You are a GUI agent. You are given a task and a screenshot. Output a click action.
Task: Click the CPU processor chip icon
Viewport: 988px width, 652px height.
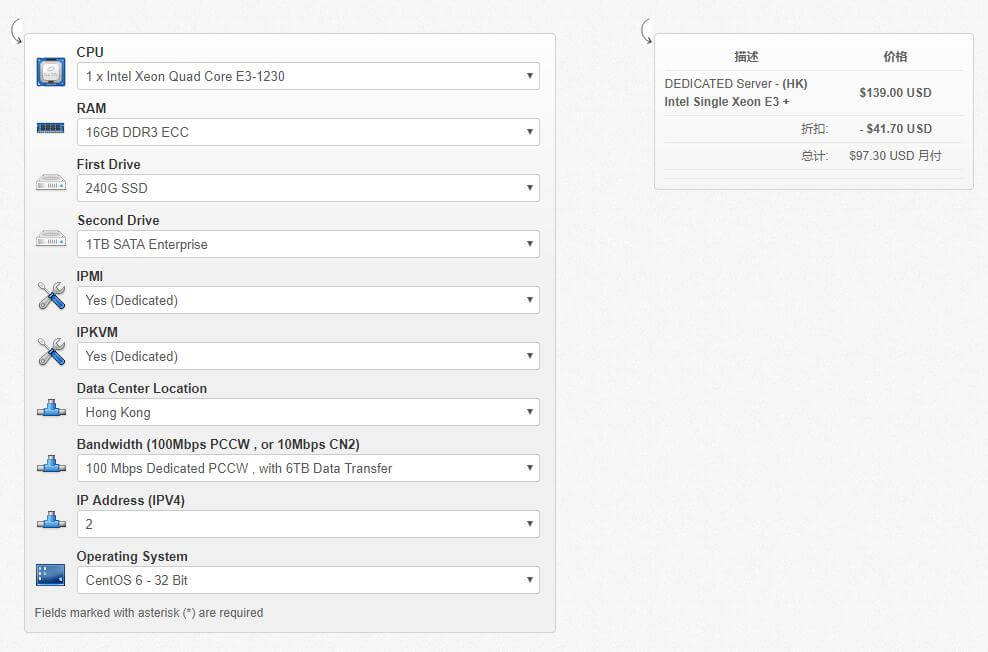point(51,72)
